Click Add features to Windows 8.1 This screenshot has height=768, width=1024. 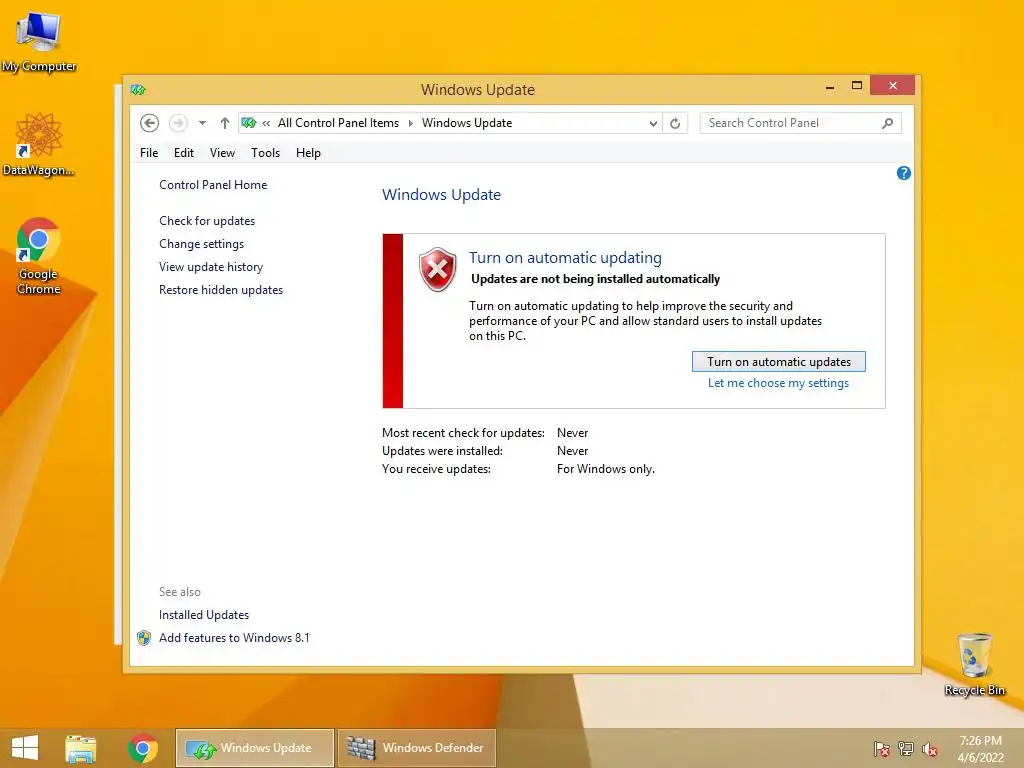tap(234, 637)
